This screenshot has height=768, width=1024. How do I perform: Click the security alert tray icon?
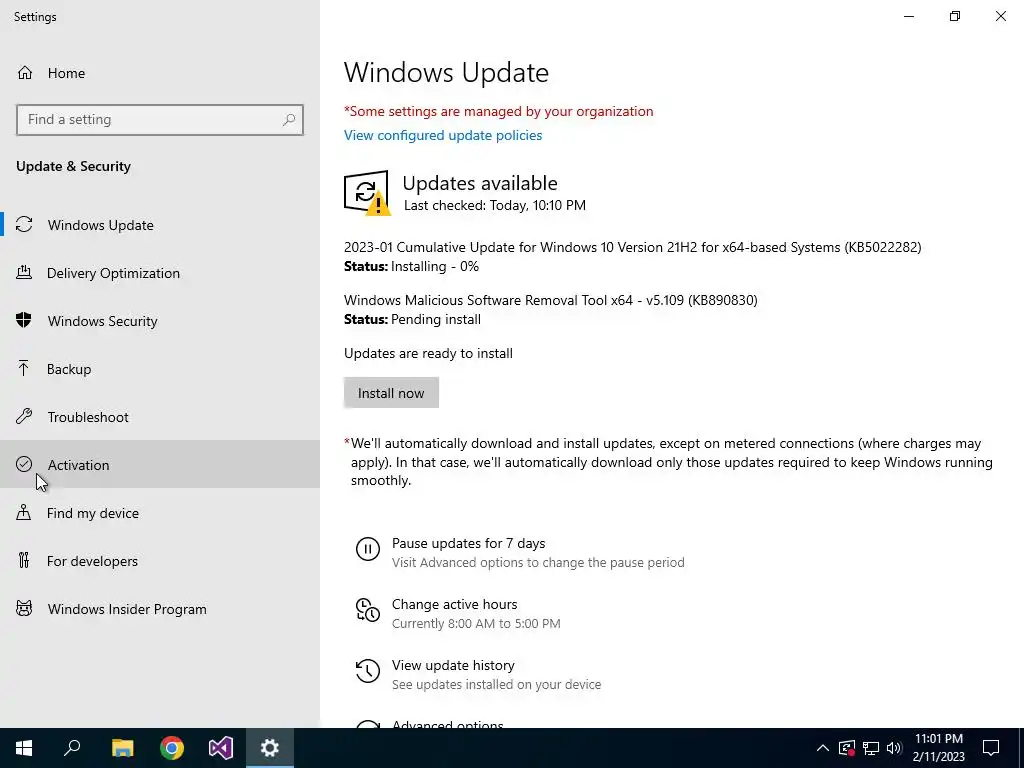pyautogui.click(x=847, y=748)
